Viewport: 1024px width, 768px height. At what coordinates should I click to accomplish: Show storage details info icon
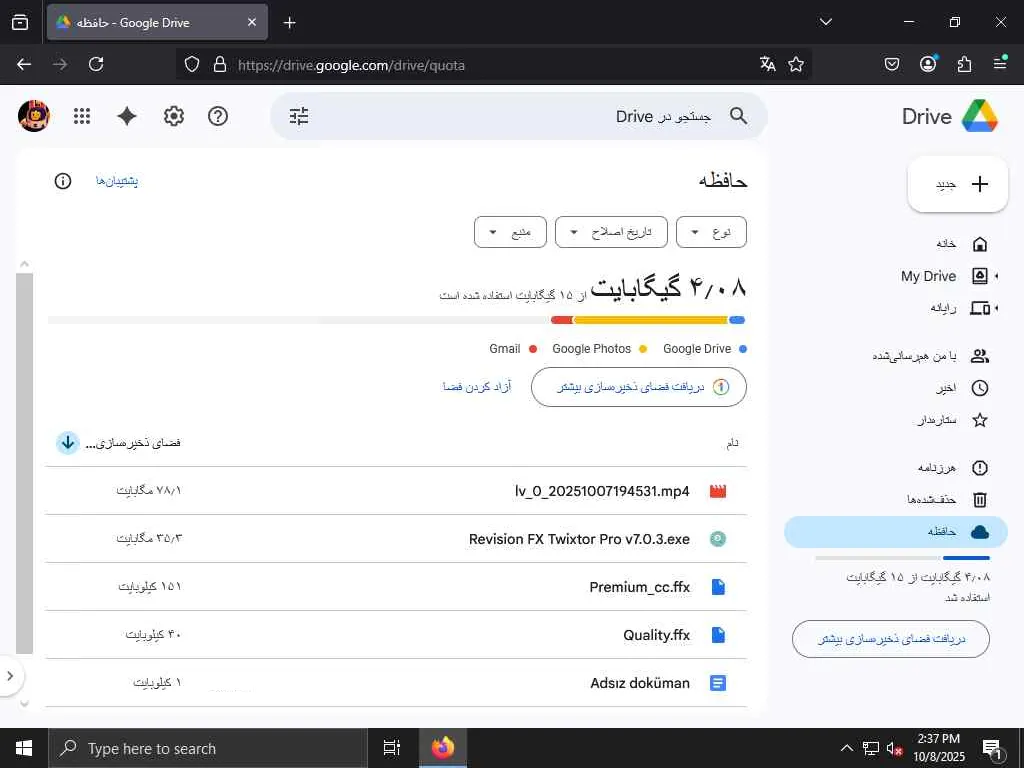point(63,181)
